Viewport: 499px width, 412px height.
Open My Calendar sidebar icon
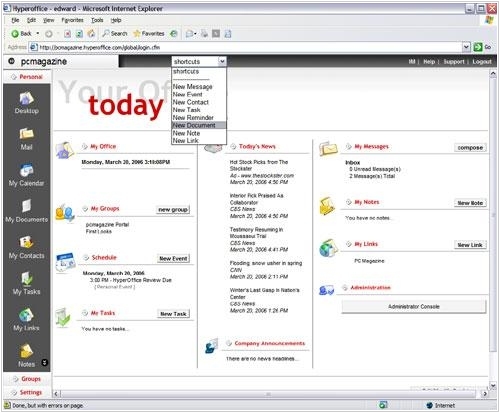(x=26, y=170)
